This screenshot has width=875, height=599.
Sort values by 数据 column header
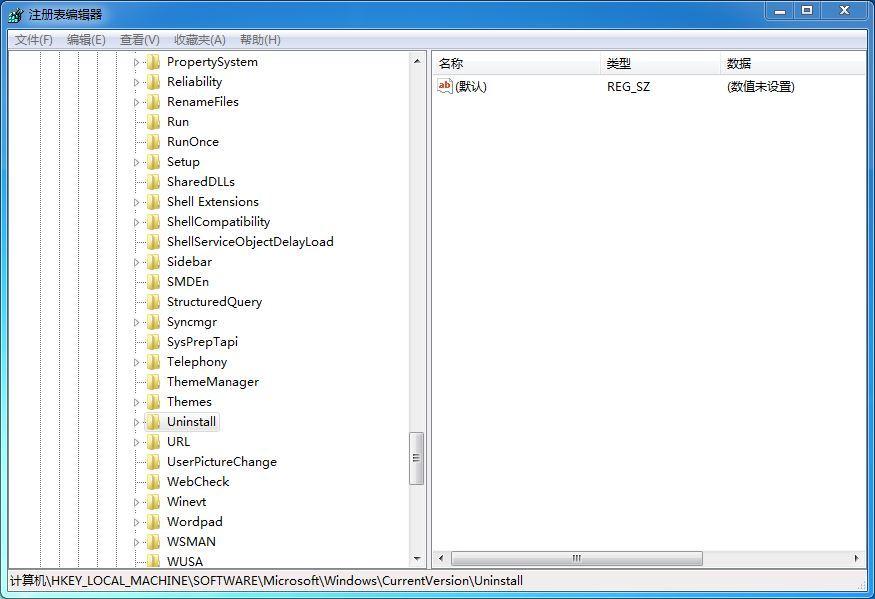(x=793, y=64)
